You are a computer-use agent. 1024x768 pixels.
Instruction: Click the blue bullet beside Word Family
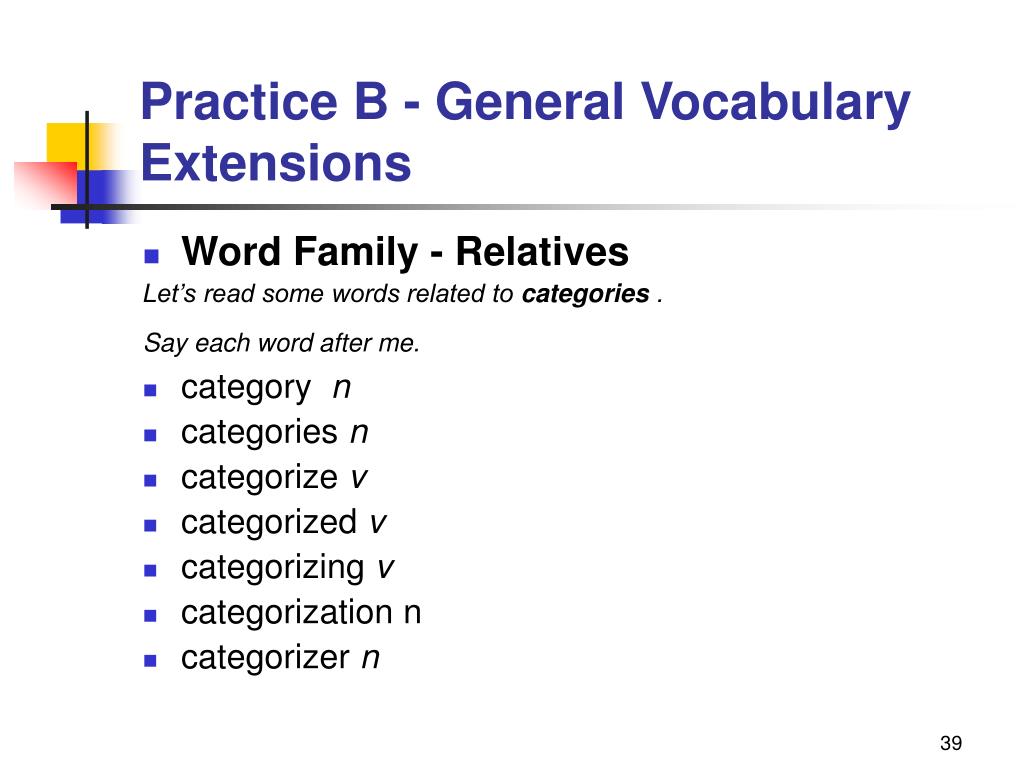(152, 255)
